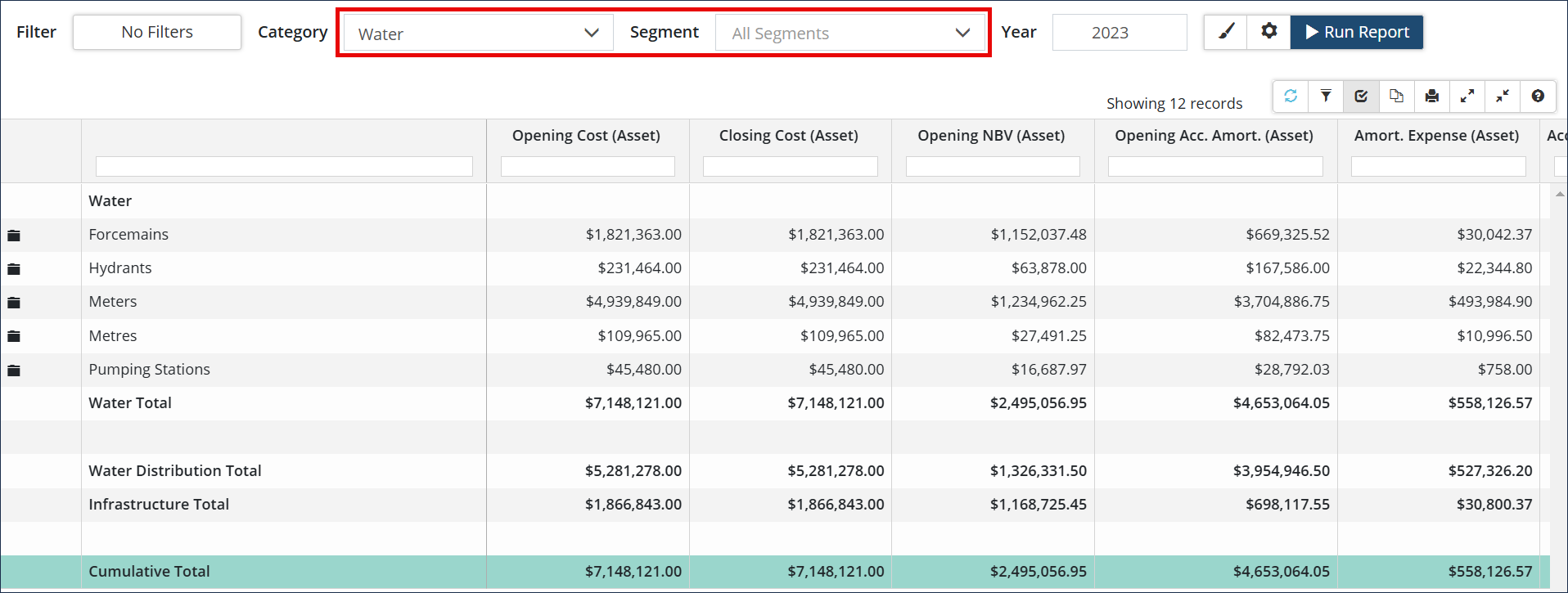
Task: Click the Closing Cost (Asset) column header
Action: 789,136
